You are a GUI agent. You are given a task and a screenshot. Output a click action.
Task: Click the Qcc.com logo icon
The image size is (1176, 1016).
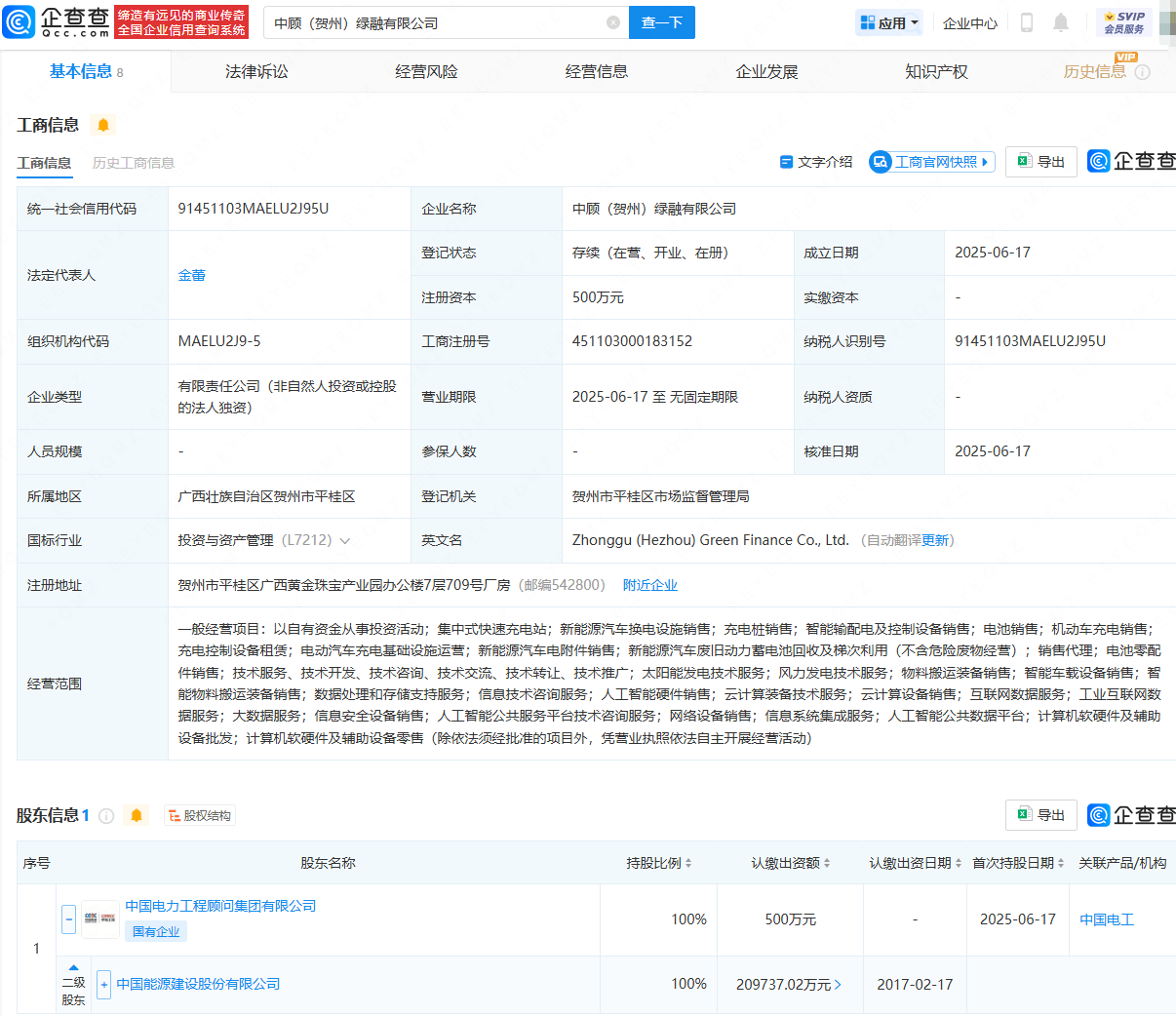20,21
